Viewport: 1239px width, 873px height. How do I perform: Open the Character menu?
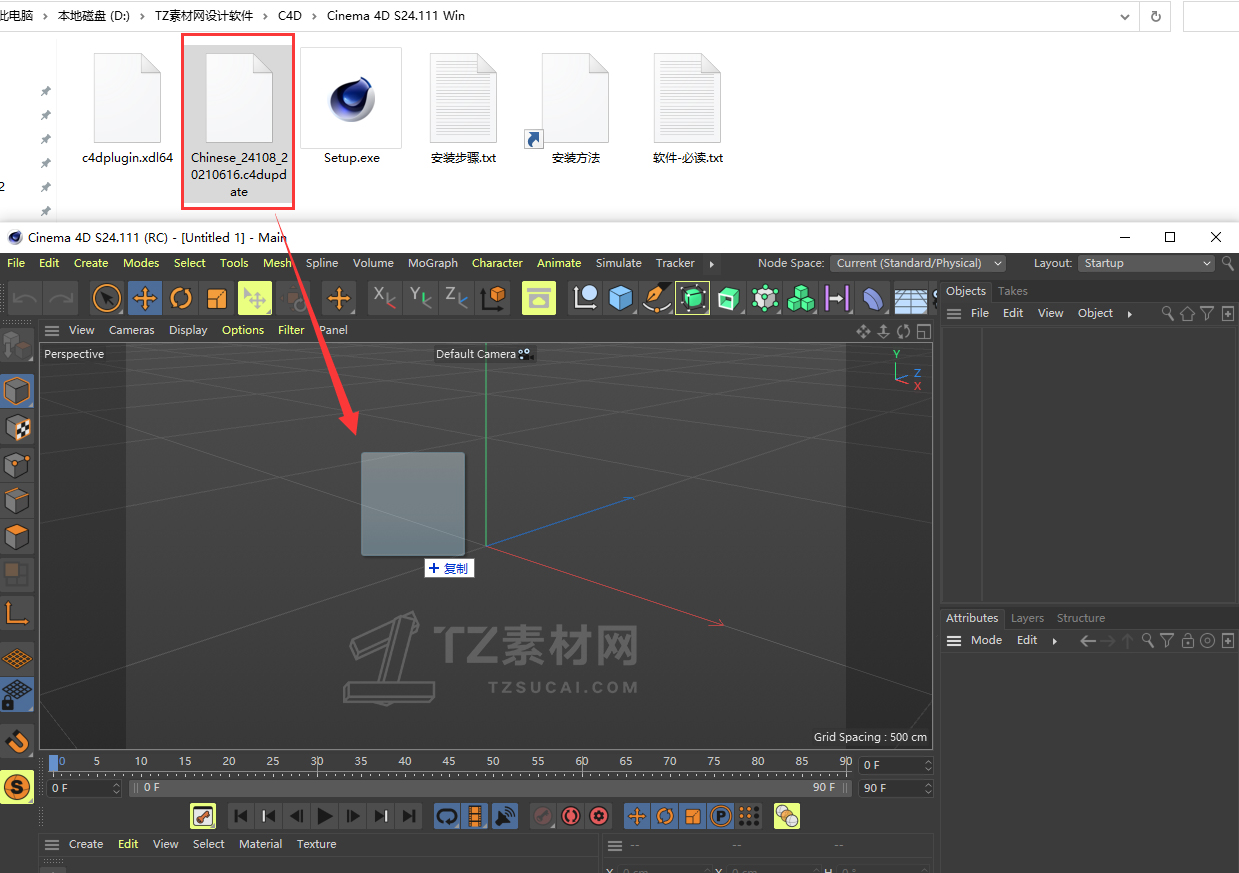(497, 263)
